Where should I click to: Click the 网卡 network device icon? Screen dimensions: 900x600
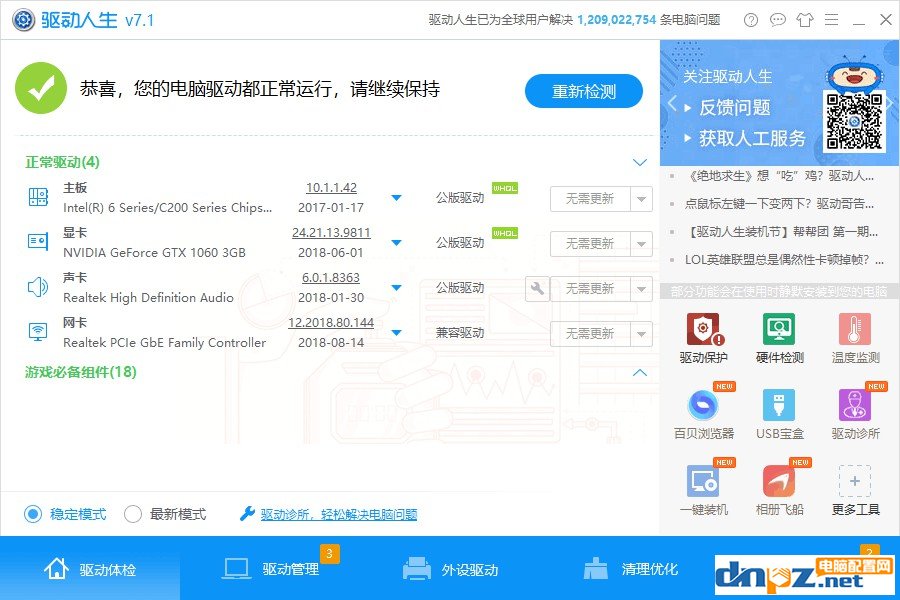tap(38, 331)
